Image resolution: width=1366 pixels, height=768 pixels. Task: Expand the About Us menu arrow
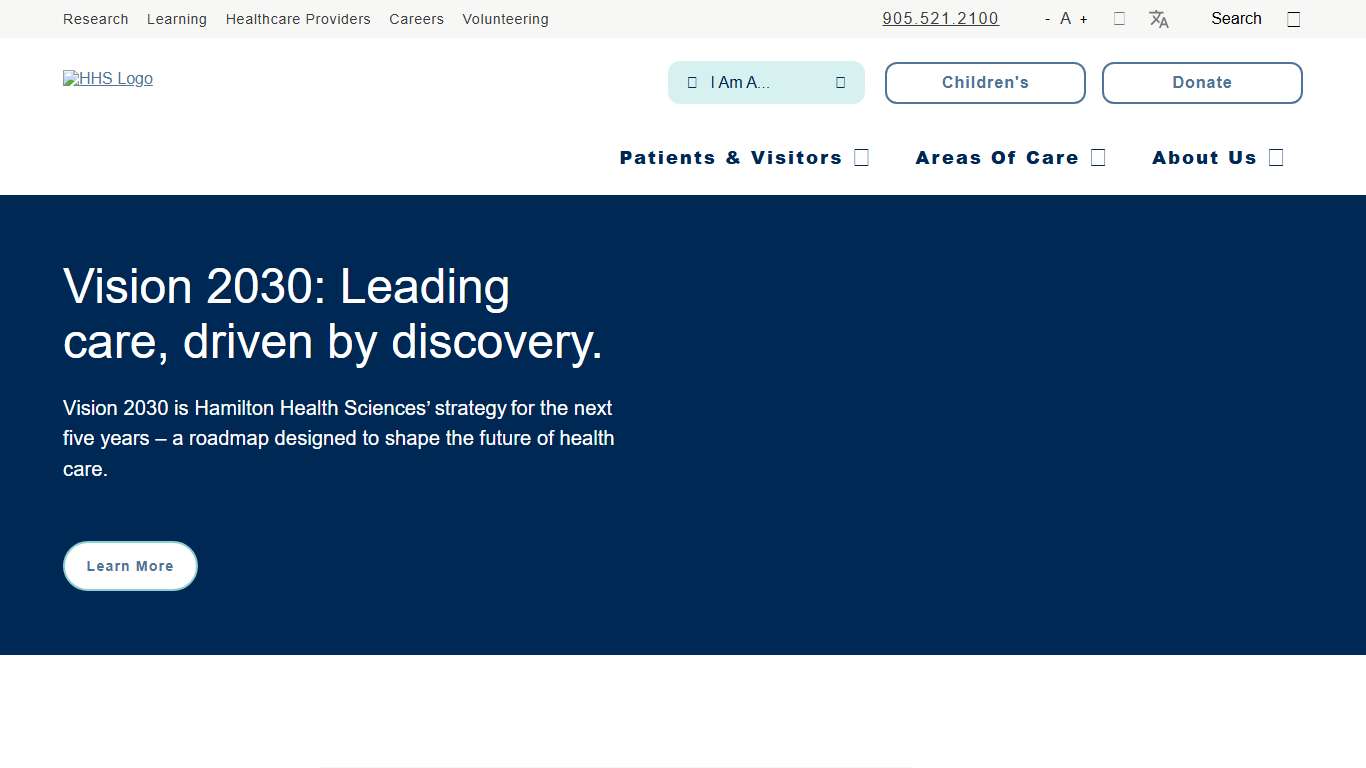[1275, 157]
